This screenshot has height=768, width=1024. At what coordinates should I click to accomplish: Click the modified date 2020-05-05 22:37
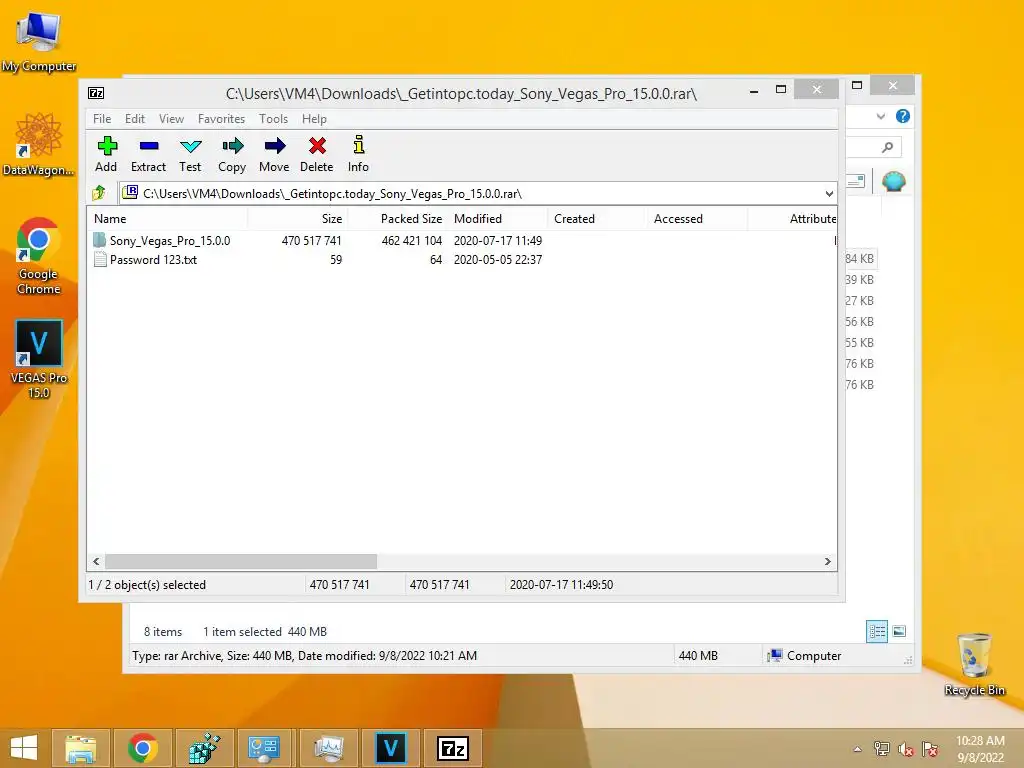tap(498, 259)
